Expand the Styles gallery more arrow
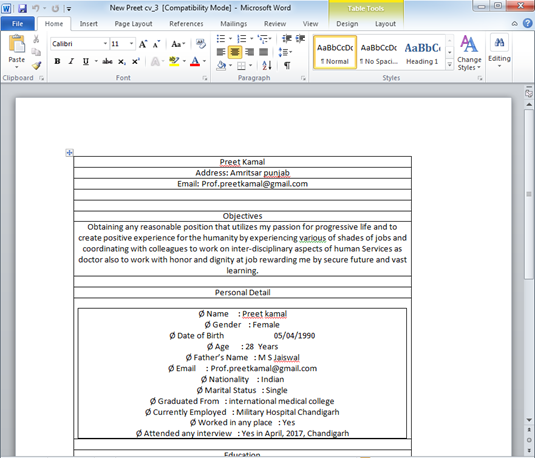The width and height of the screenshot is (535, 458). point(450,64)
